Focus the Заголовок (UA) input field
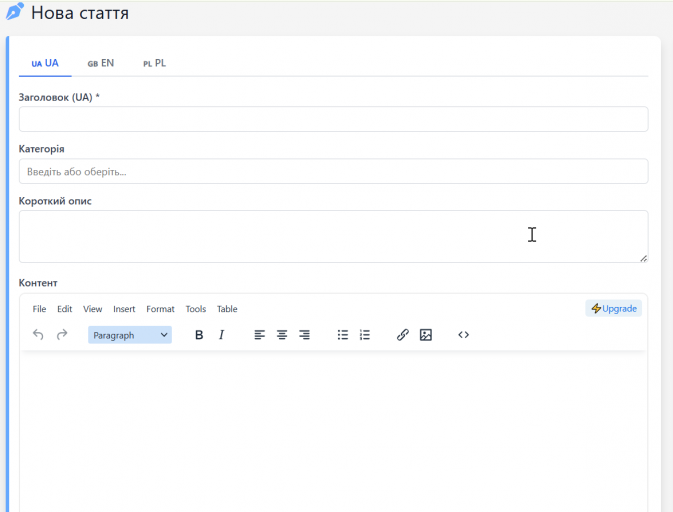 coord(333,119)
